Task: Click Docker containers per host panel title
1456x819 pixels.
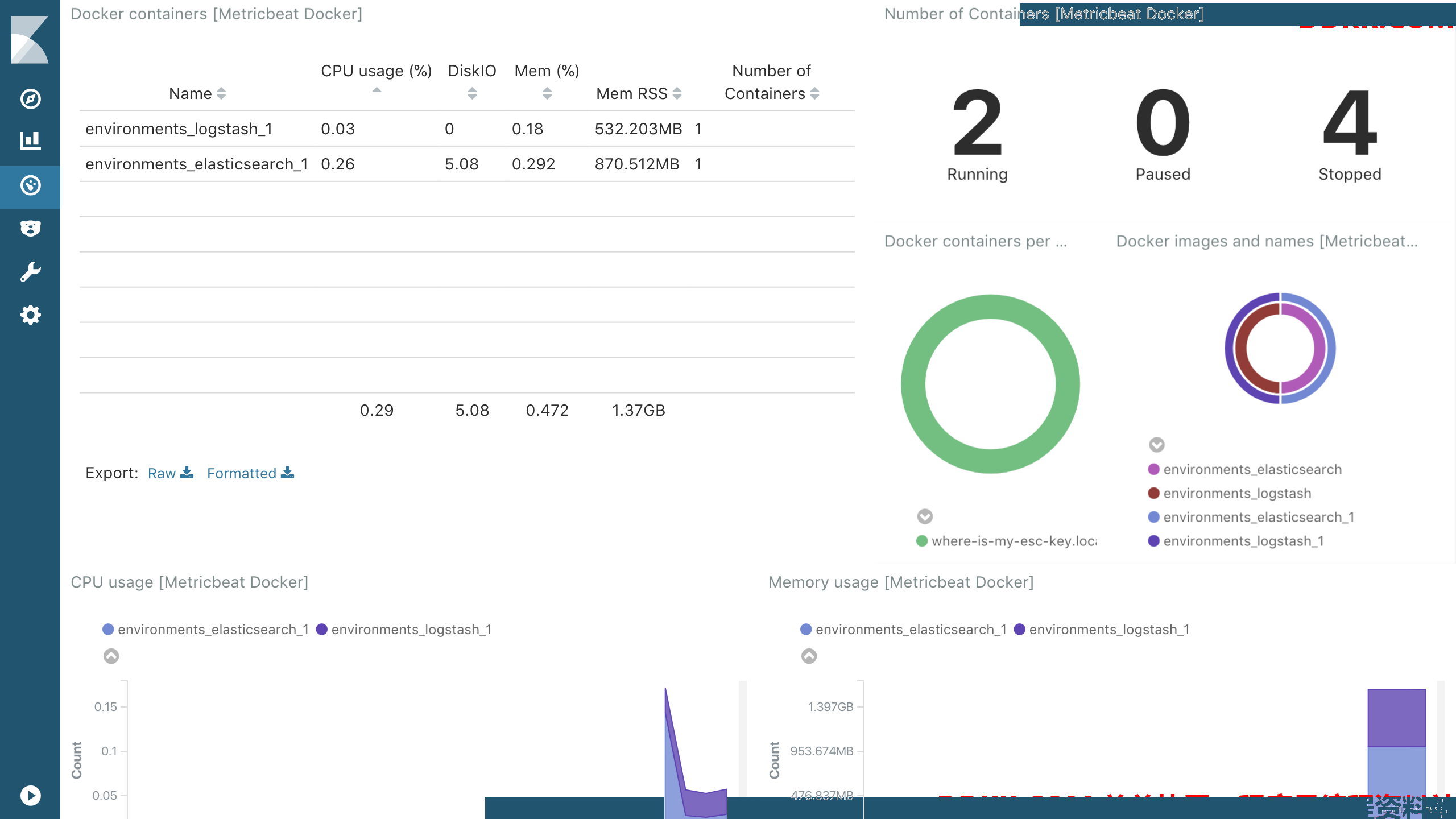Action: click(975, 241)
